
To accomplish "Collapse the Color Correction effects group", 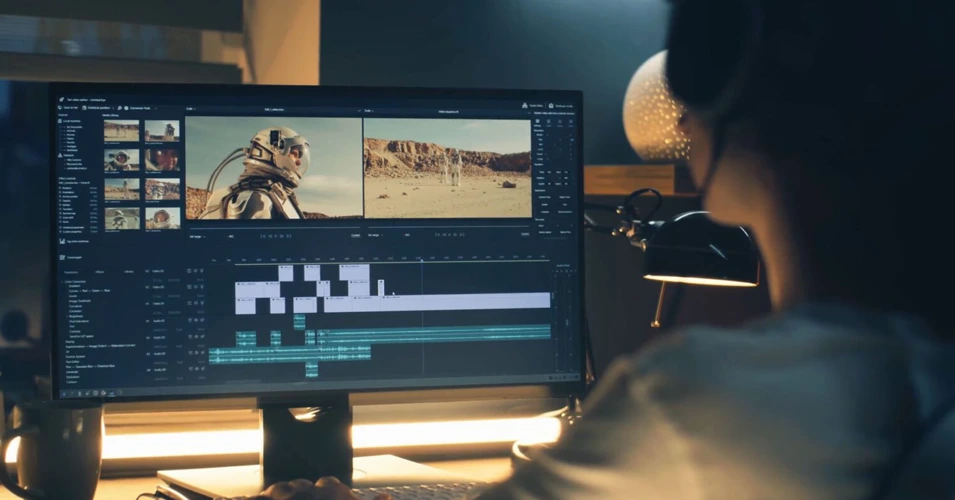I will (x=62, y=282).
